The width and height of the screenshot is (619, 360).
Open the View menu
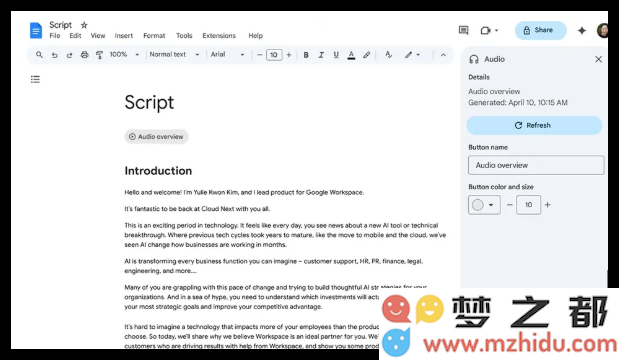pos(98,36)
